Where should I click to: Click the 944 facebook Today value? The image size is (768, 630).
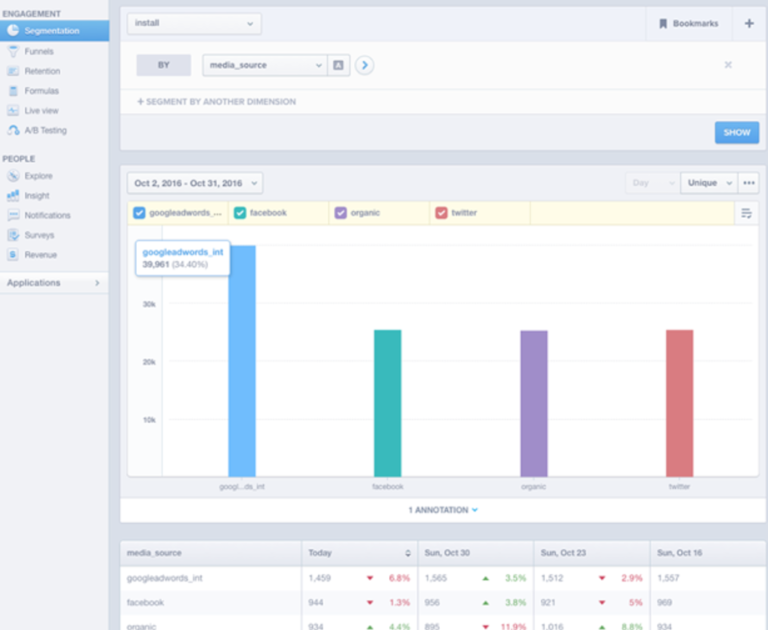click(x=315, y=603)
